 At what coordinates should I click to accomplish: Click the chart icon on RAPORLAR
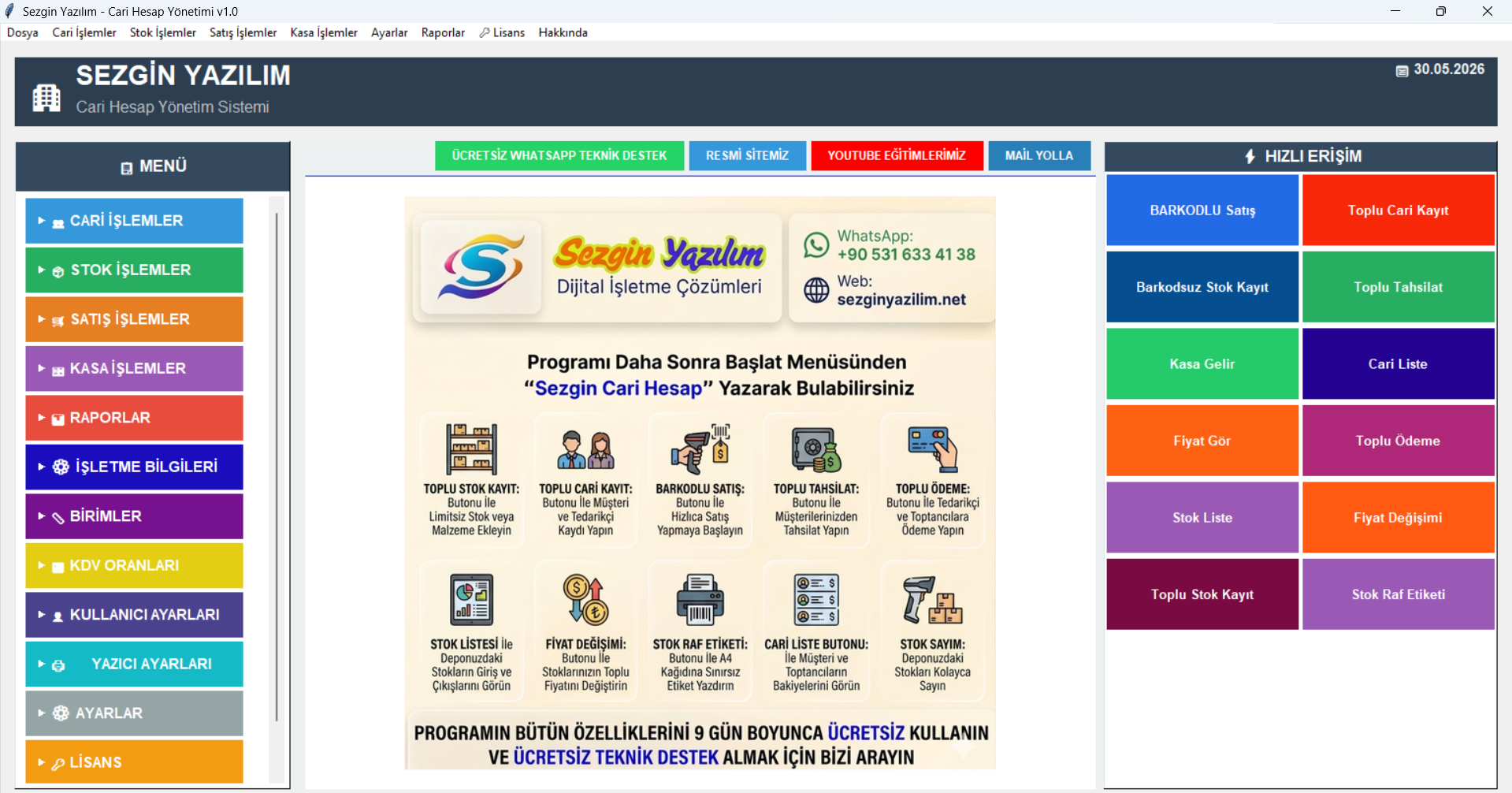(58, 419)
